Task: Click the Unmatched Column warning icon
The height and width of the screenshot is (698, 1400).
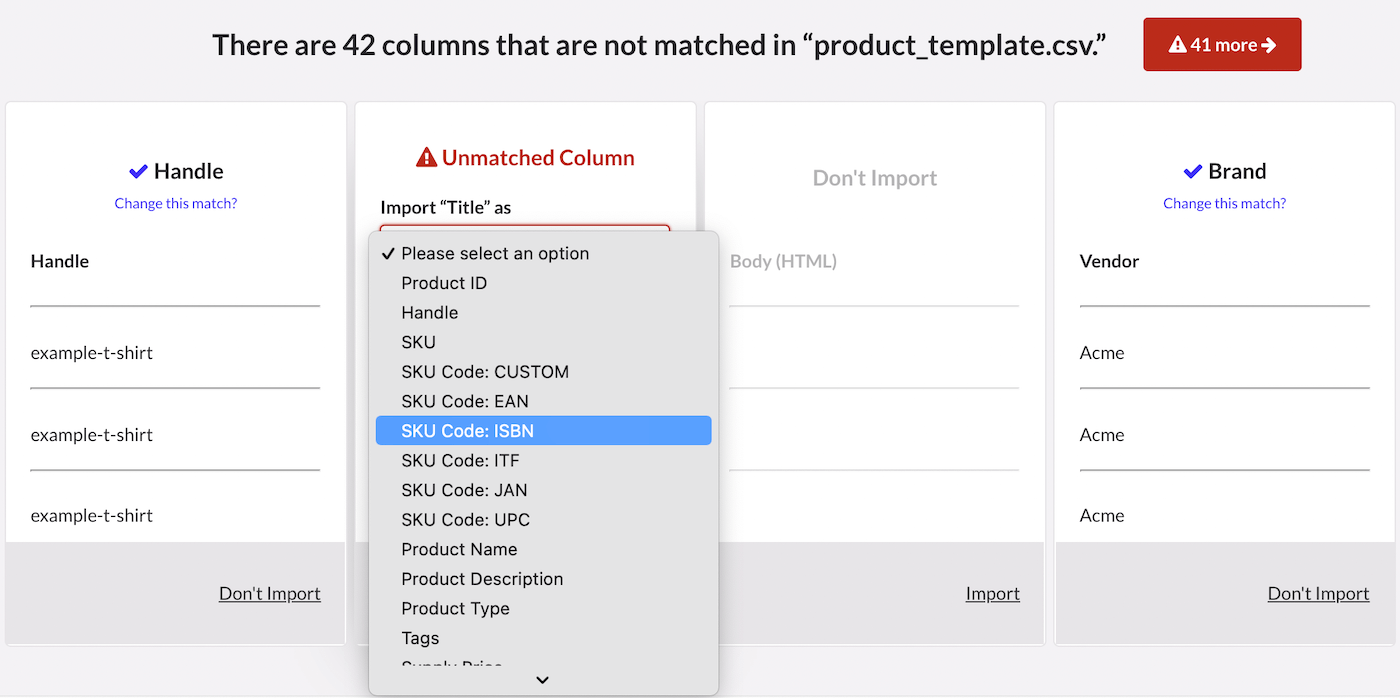Action: [427, 158]
